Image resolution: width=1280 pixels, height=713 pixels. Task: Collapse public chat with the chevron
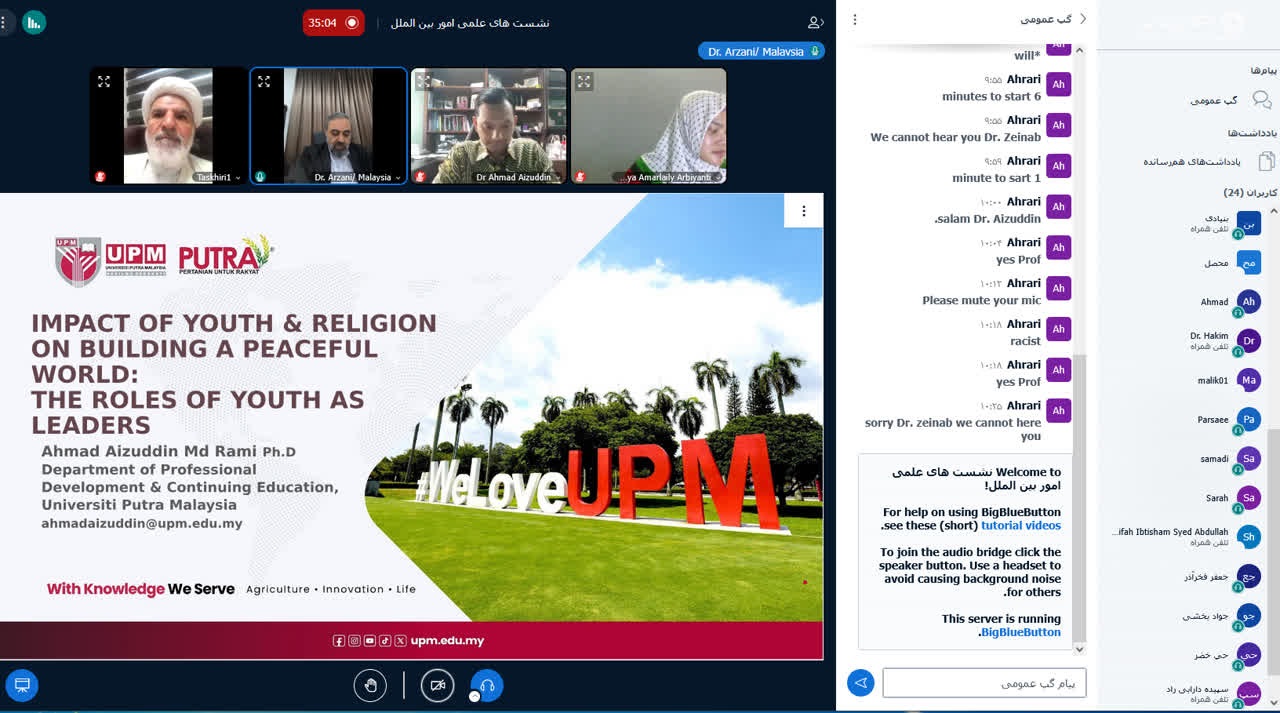pos(1083,19)
